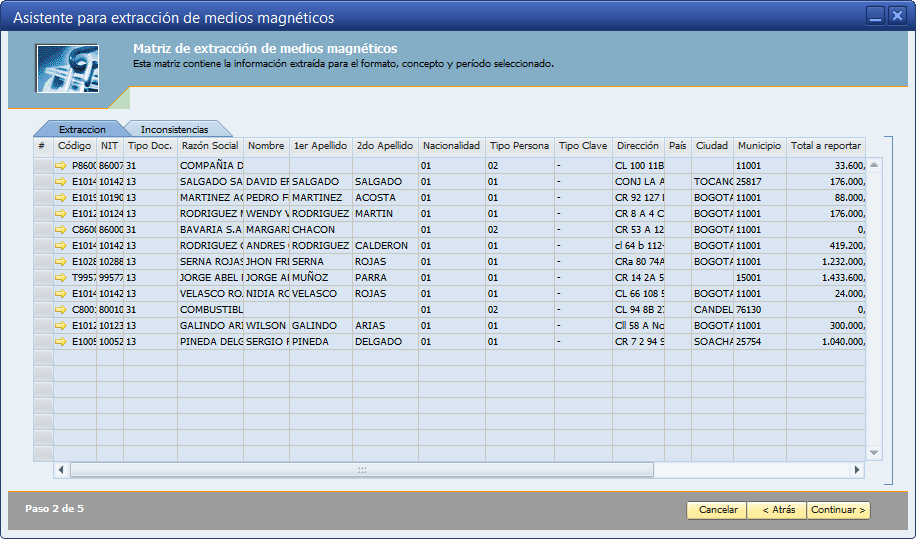Open link arrow for COMBUSTIBL row
This screenshot has height=539, width=916.
[x=61, y=310]
